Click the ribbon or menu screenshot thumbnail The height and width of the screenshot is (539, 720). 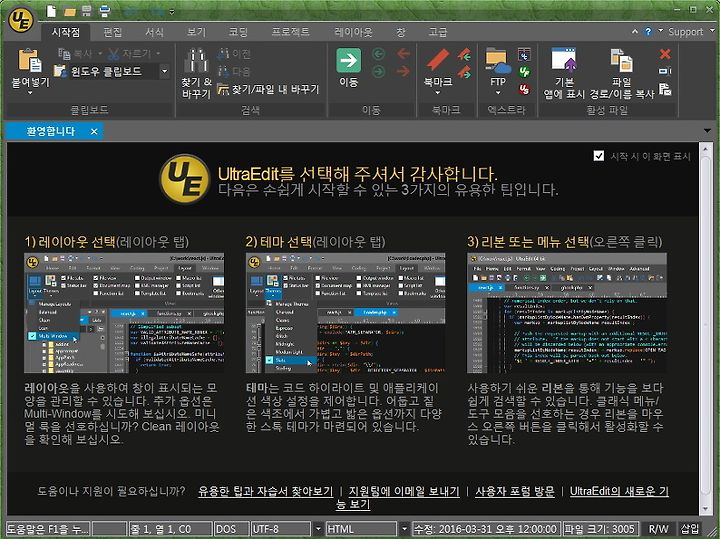tap(567, 313)
